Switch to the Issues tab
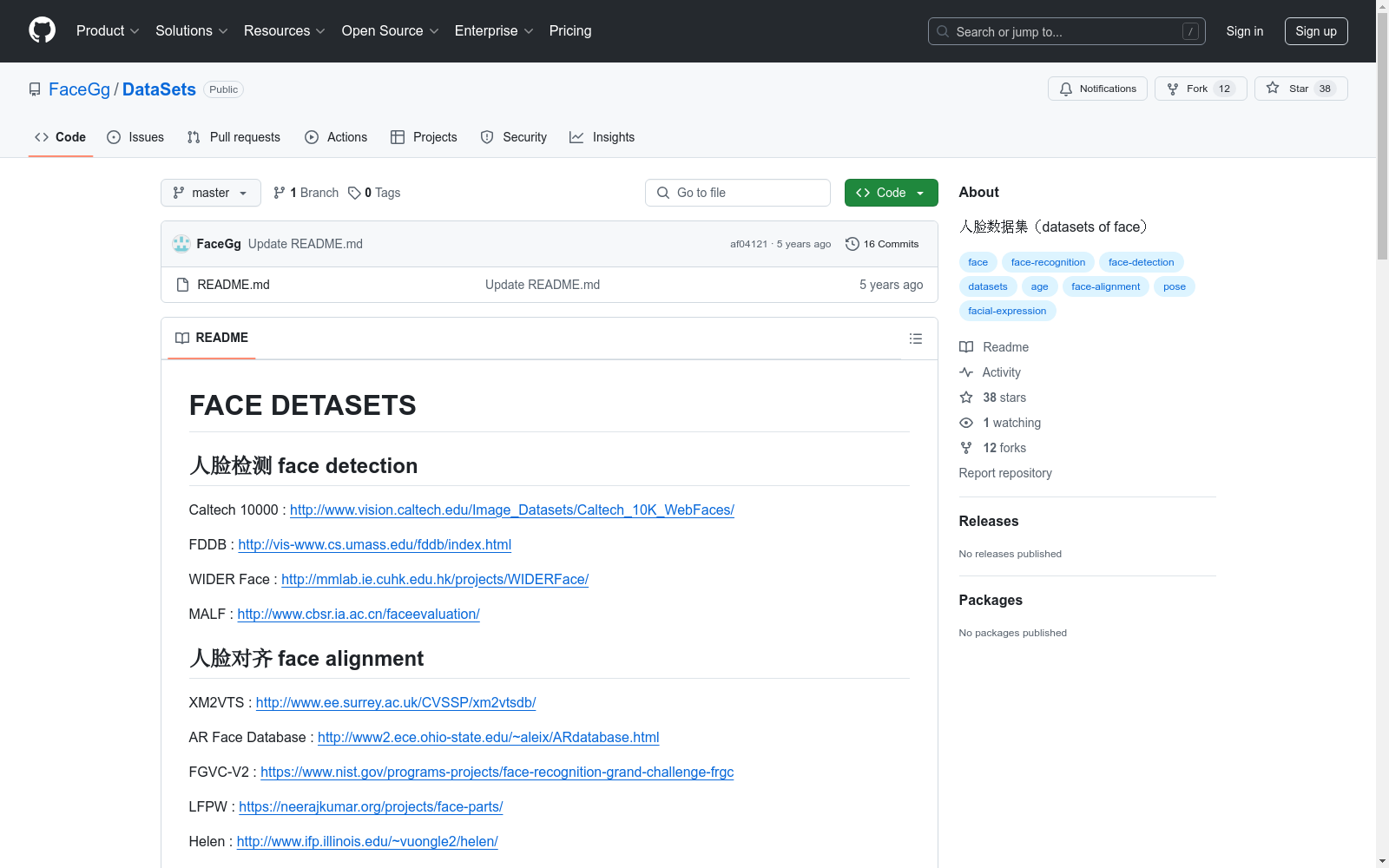The image size is (1389, 868). (135, 137)
